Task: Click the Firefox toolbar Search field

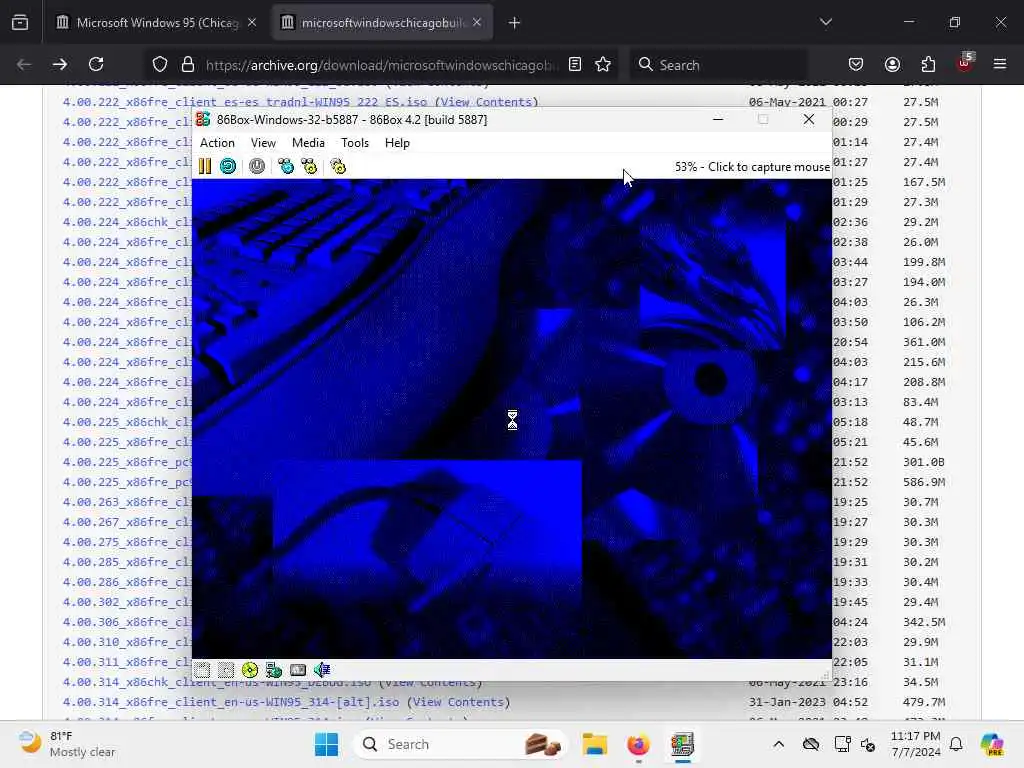Action: (x=718, y=65)
